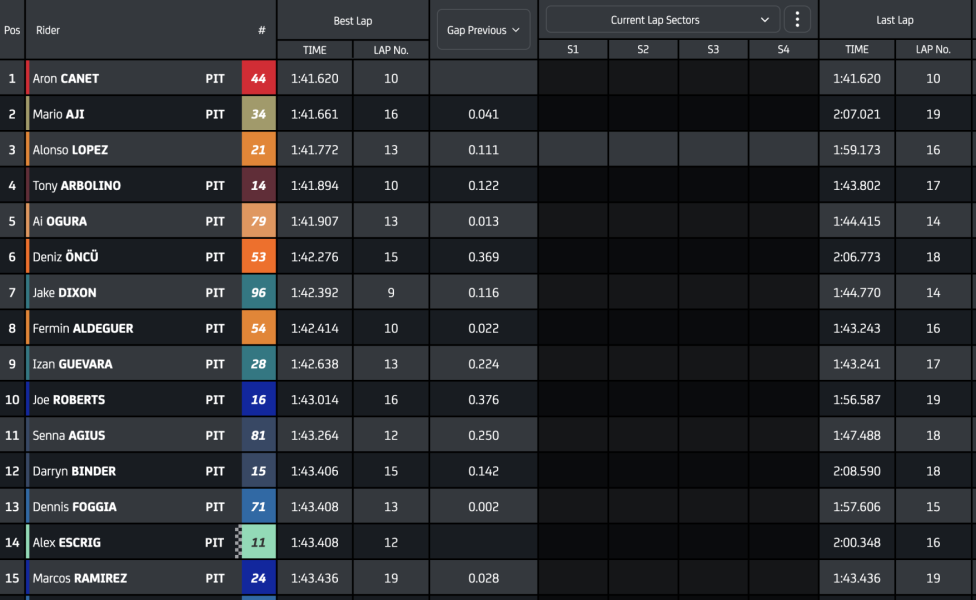The image size is (976, 600).
Task: Click rider number badge 34
Action: tap(258, 114)
